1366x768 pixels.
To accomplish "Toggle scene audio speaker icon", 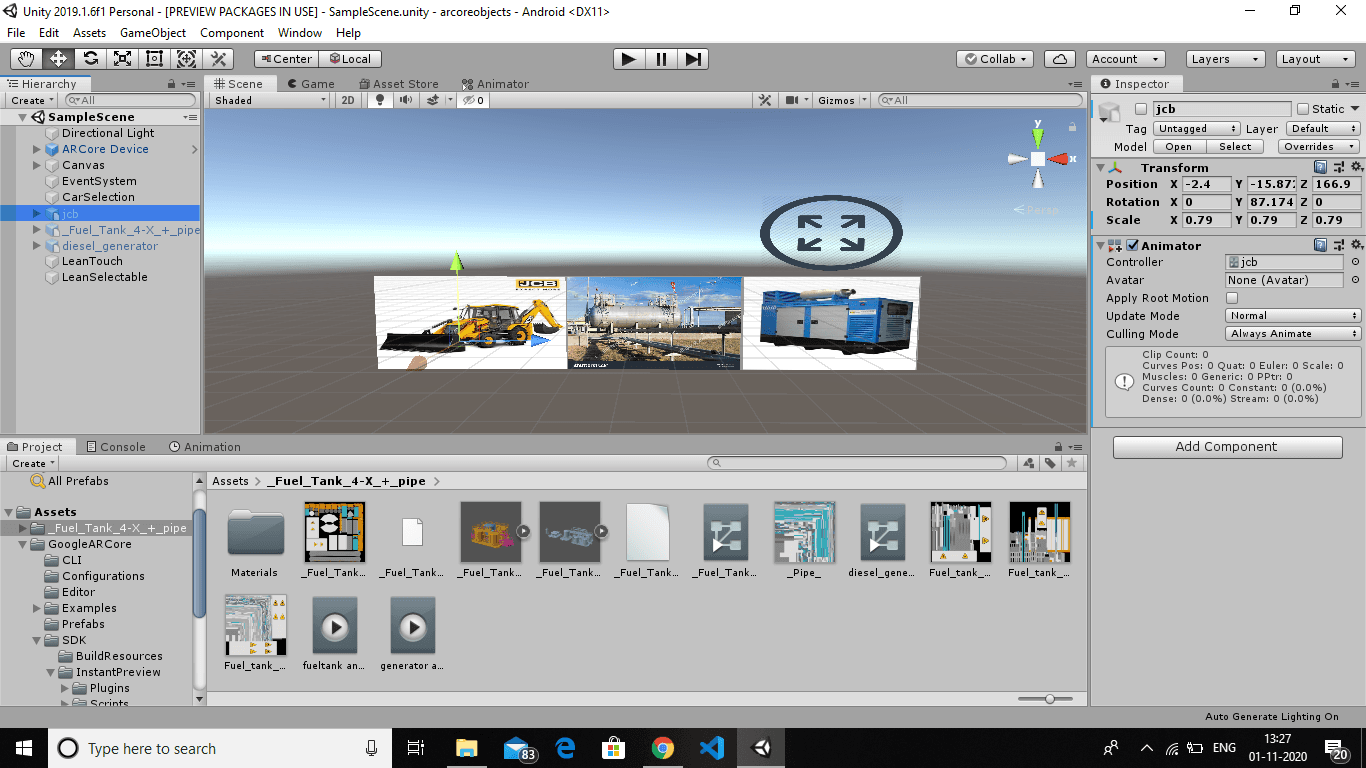I will click(x=406, y=100).
